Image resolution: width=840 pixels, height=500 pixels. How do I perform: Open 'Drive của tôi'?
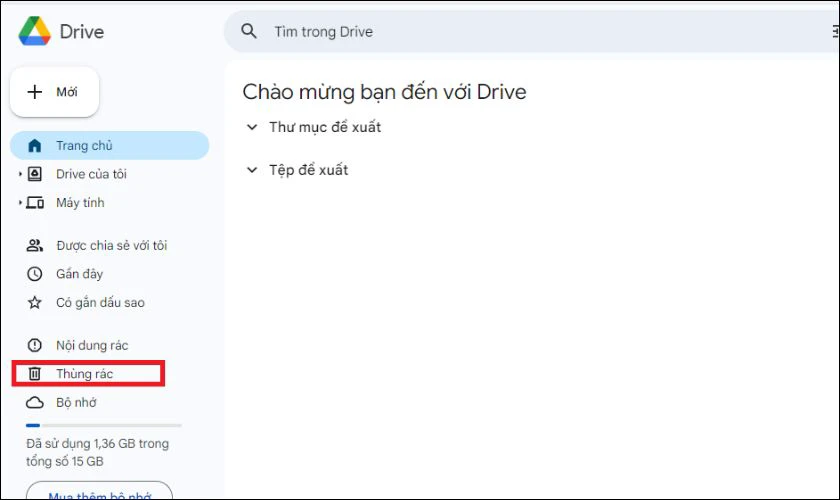coord(91,174)
